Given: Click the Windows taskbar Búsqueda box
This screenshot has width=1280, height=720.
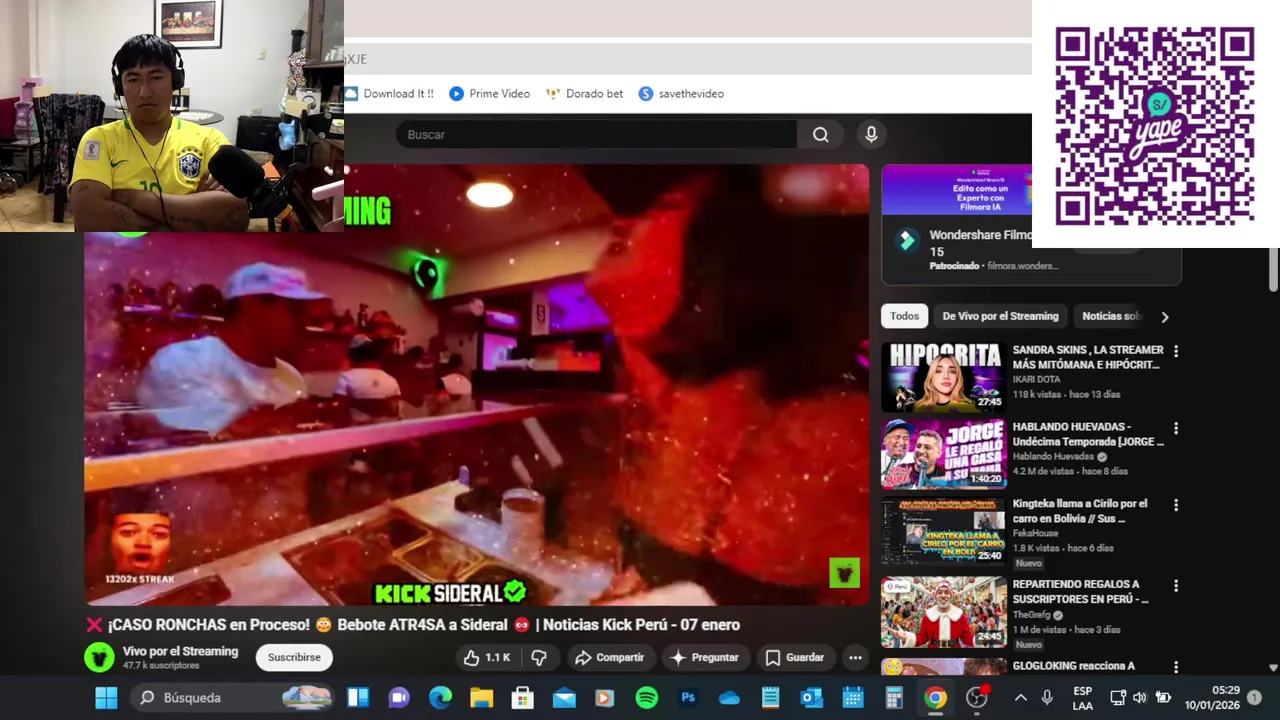Looking at the screenshot, I should pos(234,697).
